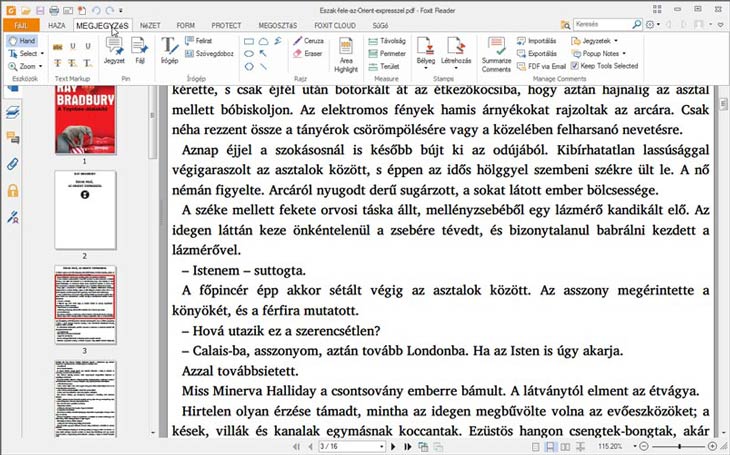
Task: Click the open folder icon in the quick toolbar
Action: click(26, 10)
